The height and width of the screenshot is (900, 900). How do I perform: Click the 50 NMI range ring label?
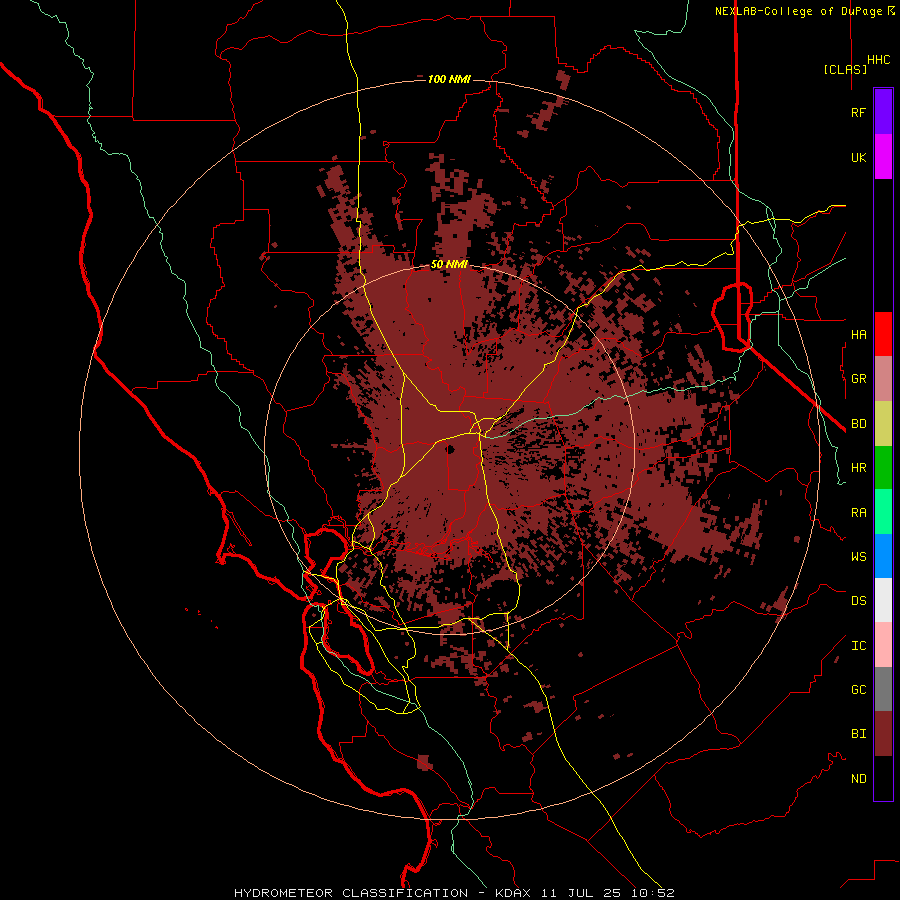click(449, 264)
